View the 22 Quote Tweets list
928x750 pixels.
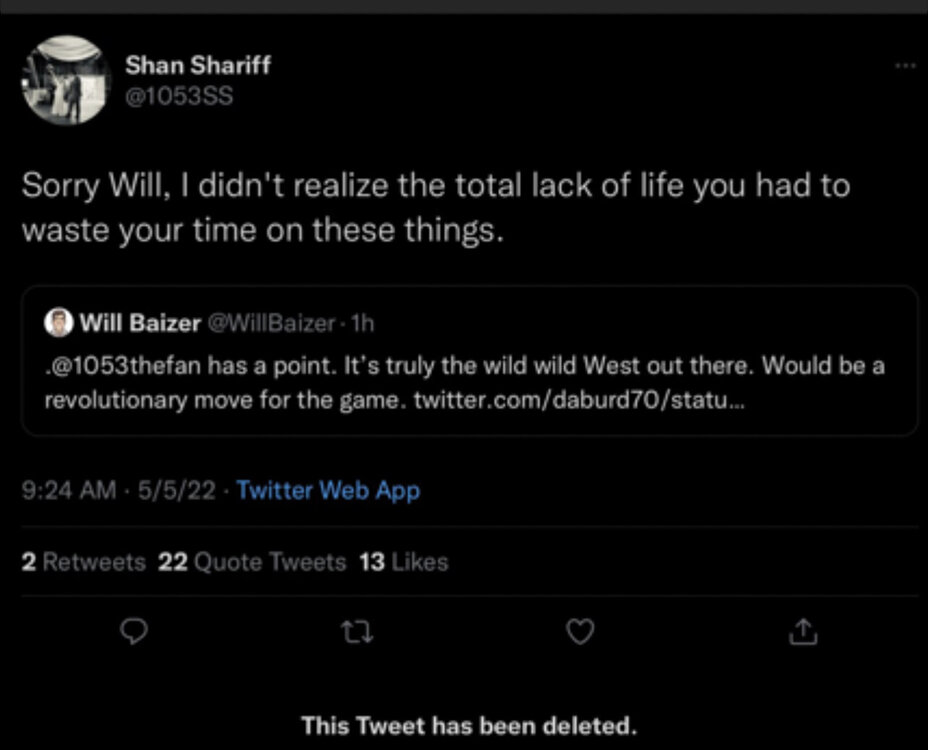point(252,562)
